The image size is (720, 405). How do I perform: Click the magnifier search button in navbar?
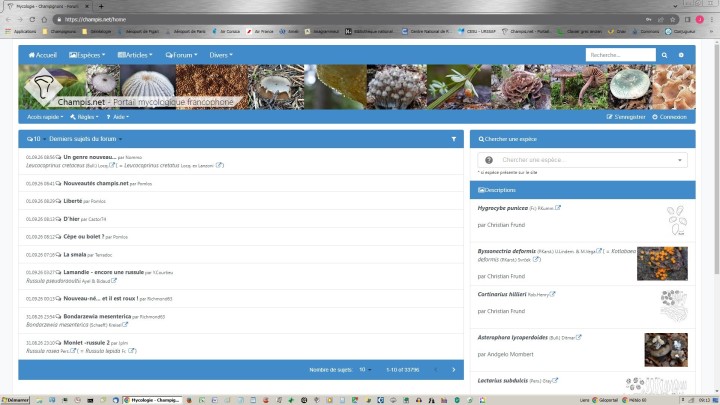664,55
